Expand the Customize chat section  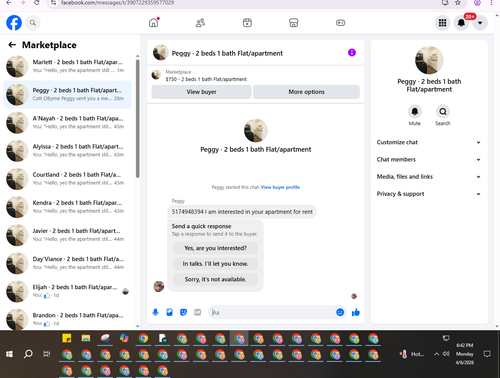coord(429,142)
